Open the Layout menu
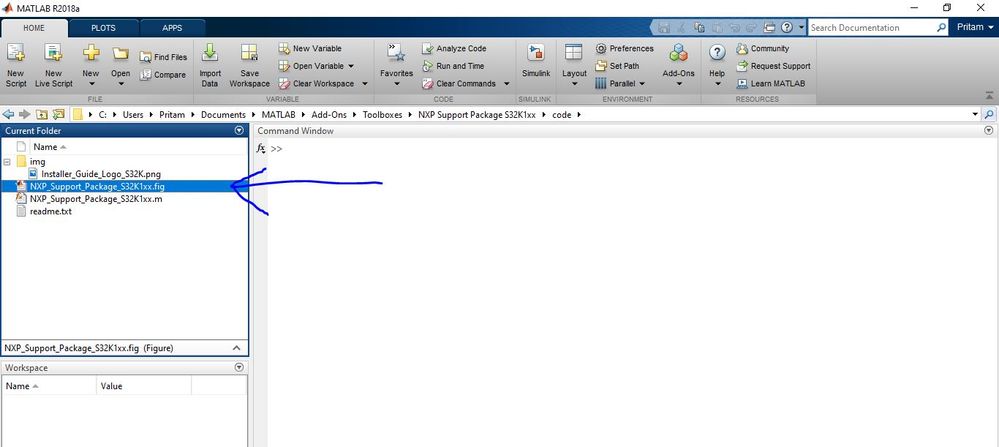Image resolution: width=999 pixels, height=447 pixels. click(x=574, y=66)
